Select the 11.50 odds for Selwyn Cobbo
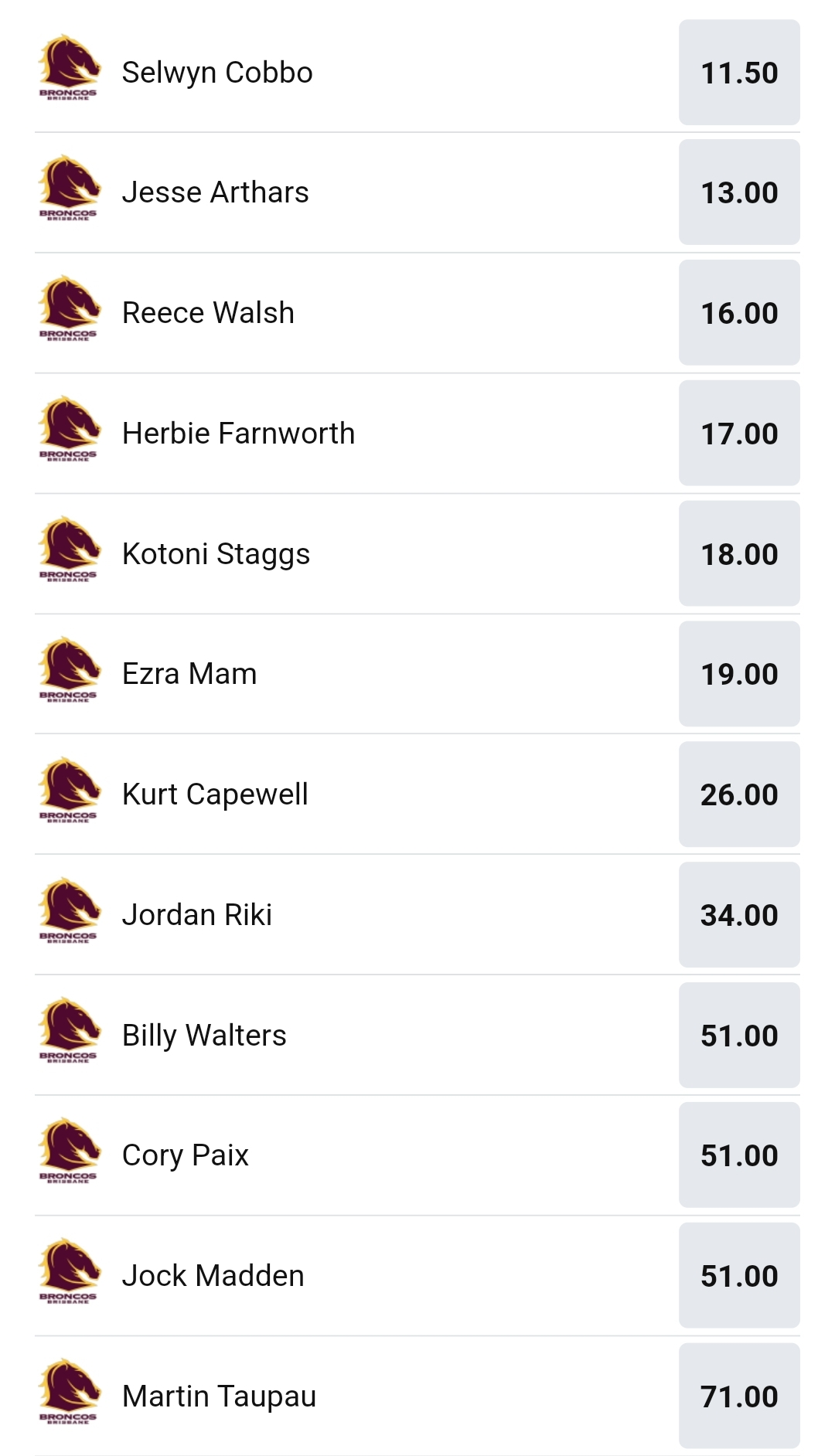 739,73
